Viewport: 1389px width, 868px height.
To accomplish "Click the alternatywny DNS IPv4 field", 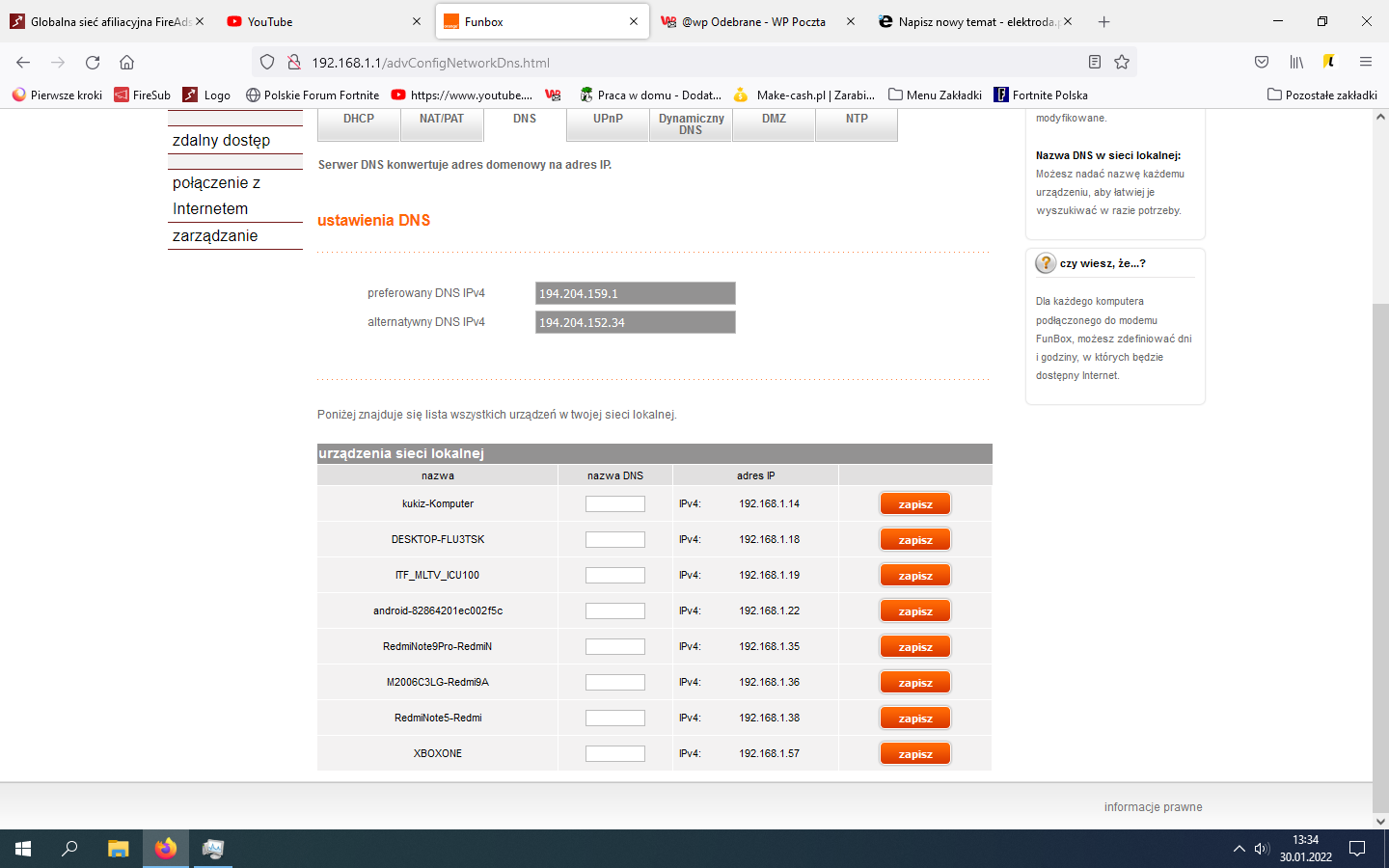I will click(x=636, y=322).
